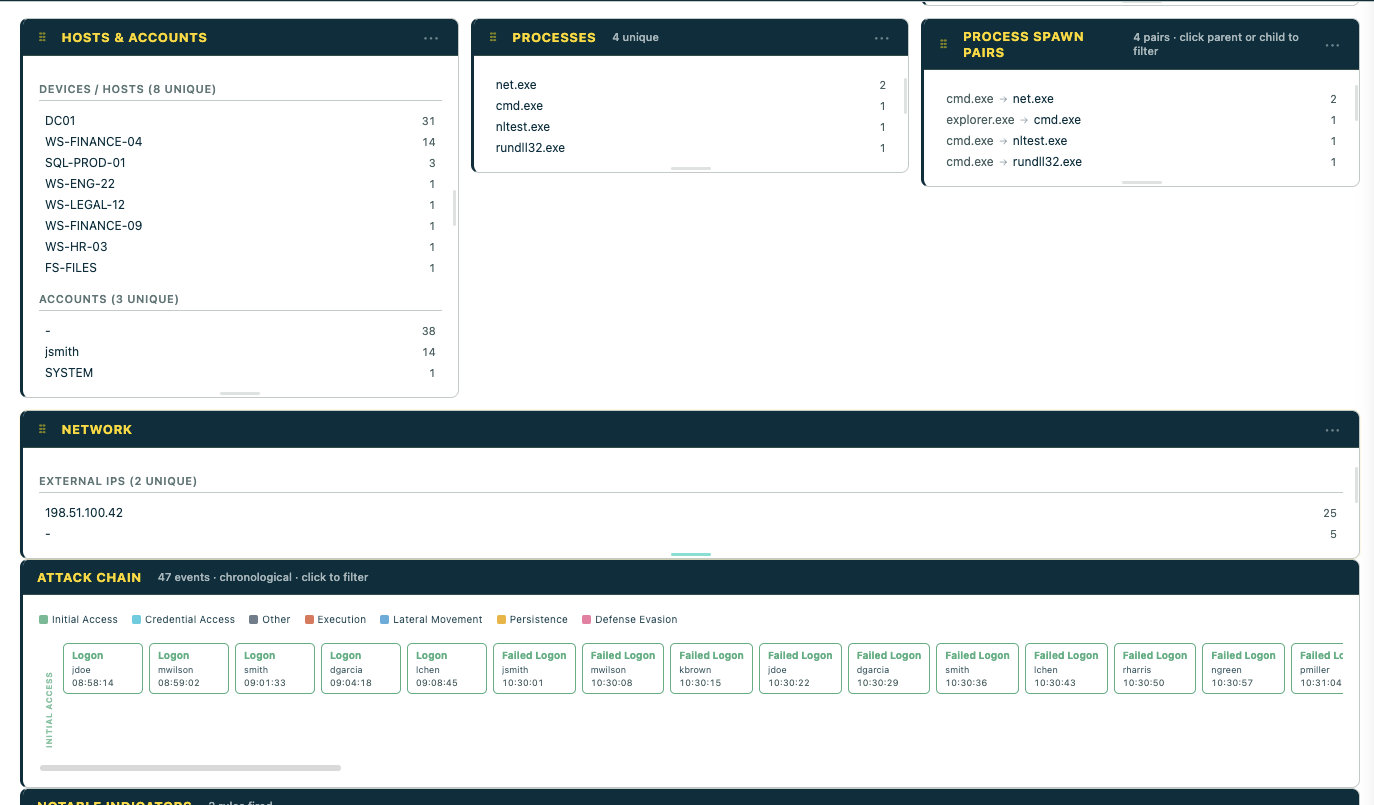This screenshot has height=805, width=1374.
Task: Filter by the Credential Access legend swatch
Action: 137,620
